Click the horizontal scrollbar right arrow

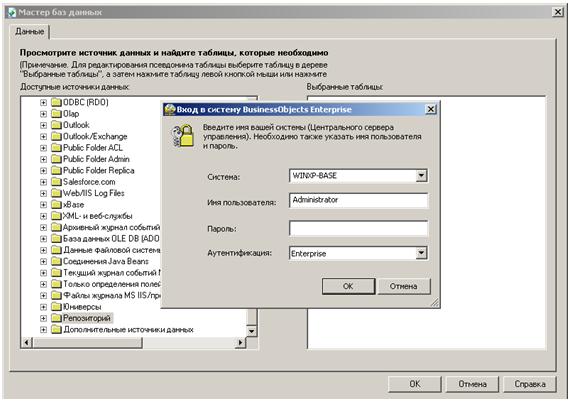tap(240, 343)
